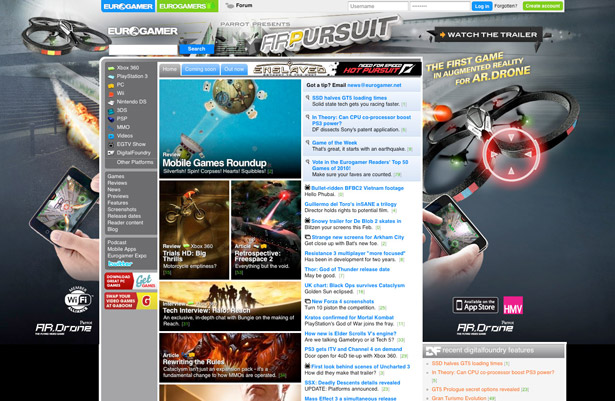Open the Eurogamer blue top tab
The width and height of the screenshot is (615, 401).
pos(128,6)
